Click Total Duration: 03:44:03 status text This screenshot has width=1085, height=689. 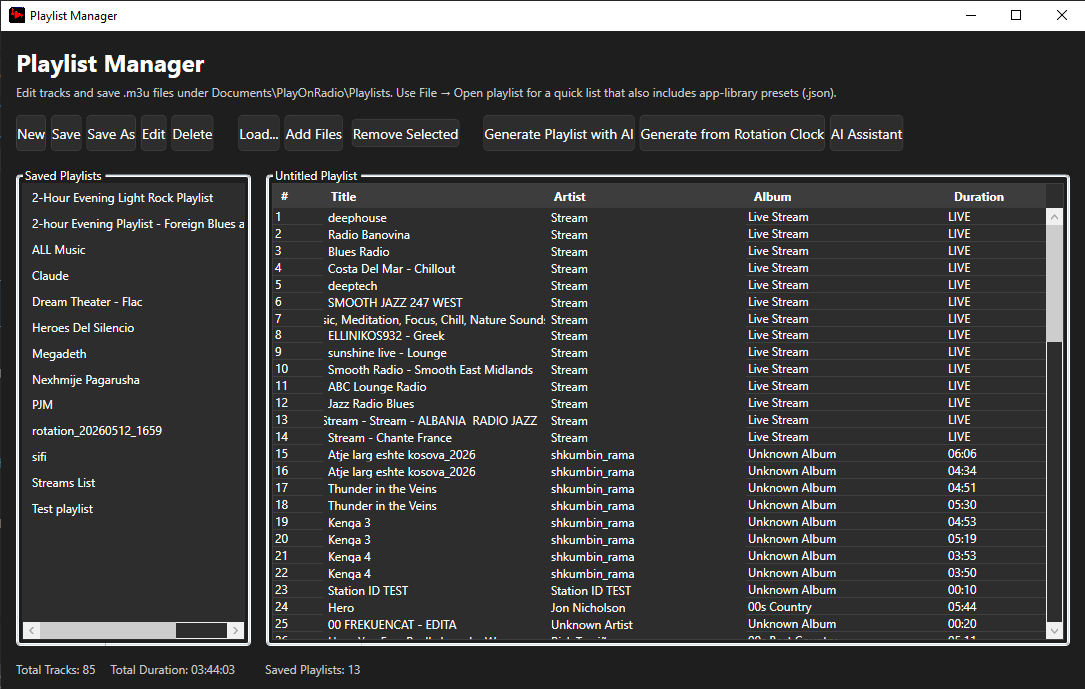[172, 670]
